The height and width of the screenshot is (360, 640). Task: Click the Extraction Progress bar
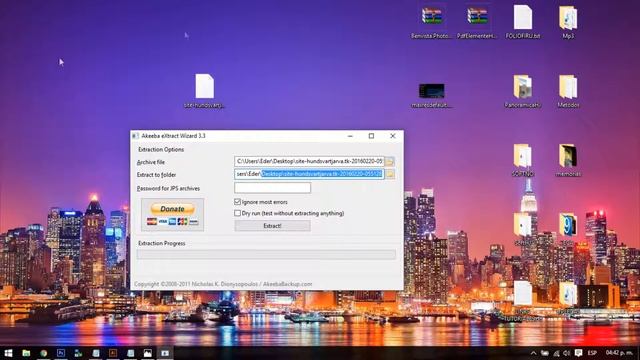click(x=266, y=255)
